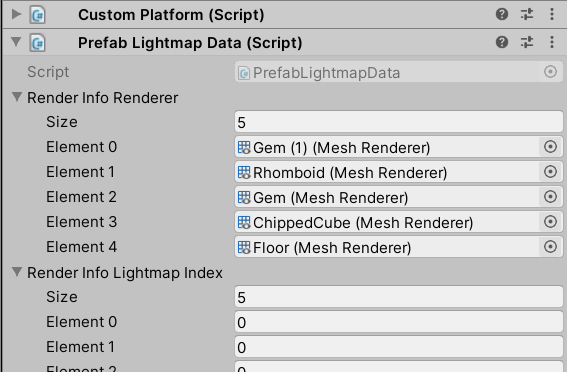This screenshot has height=372, width=567.
Task: Open Prefab Lightmap Data options menu
Action: (x=552, y=42)
